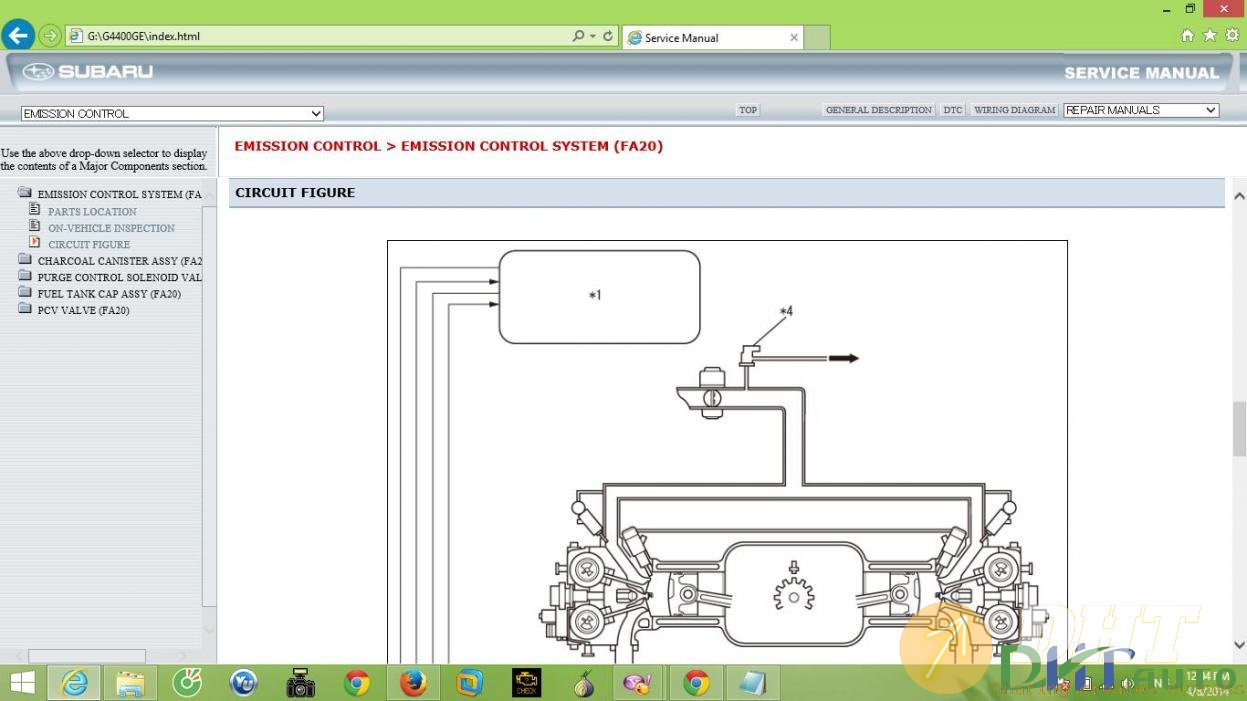
Task: Click the Subaru logo in header
Action: [88, 72]
